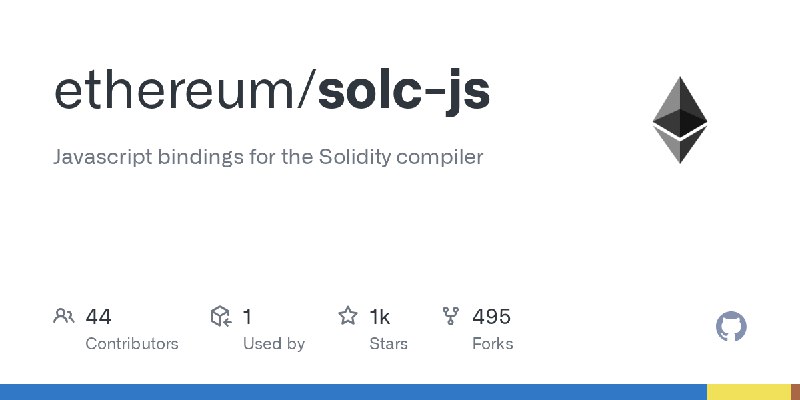Viewport: 800px width, 400px height.
Task: Click the orange segment of language bar
Action: pyautogui.click(x=795, y=391)
